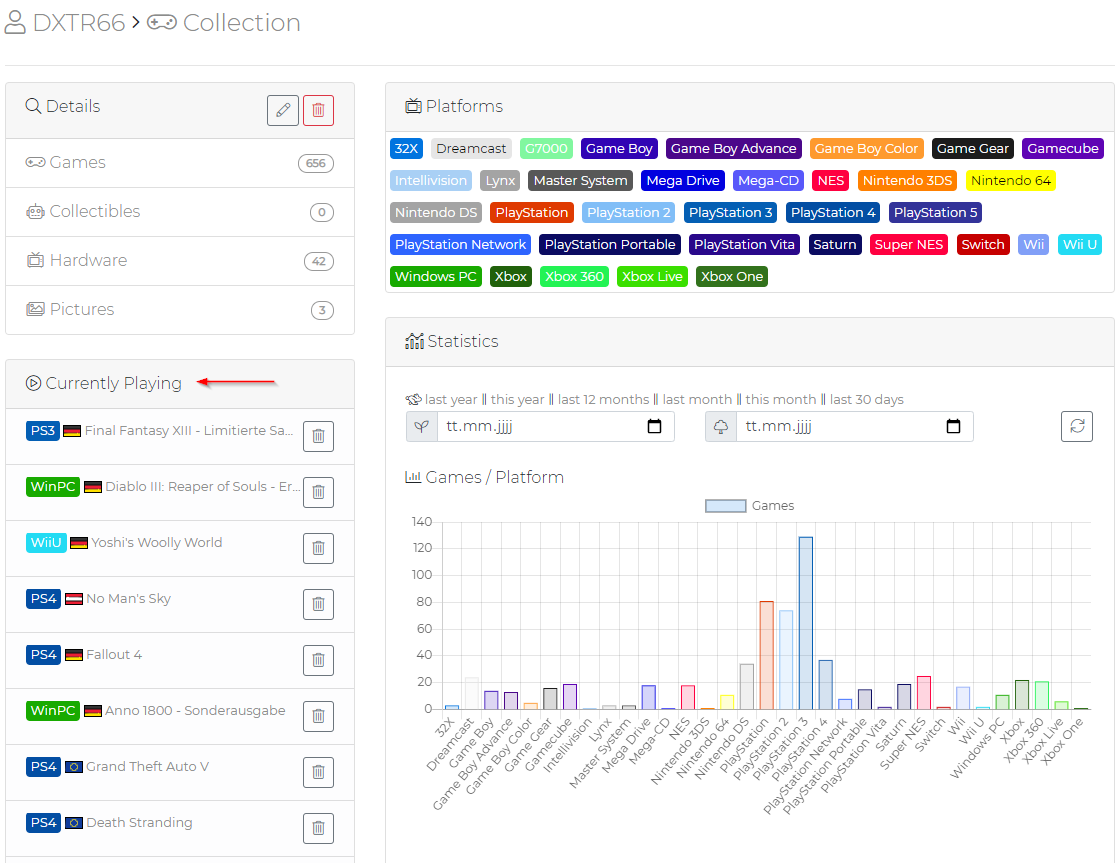Select Mega Drive platform tag
The height and width of the screenshot is (863, 1120).
click(x=683, y=181)
